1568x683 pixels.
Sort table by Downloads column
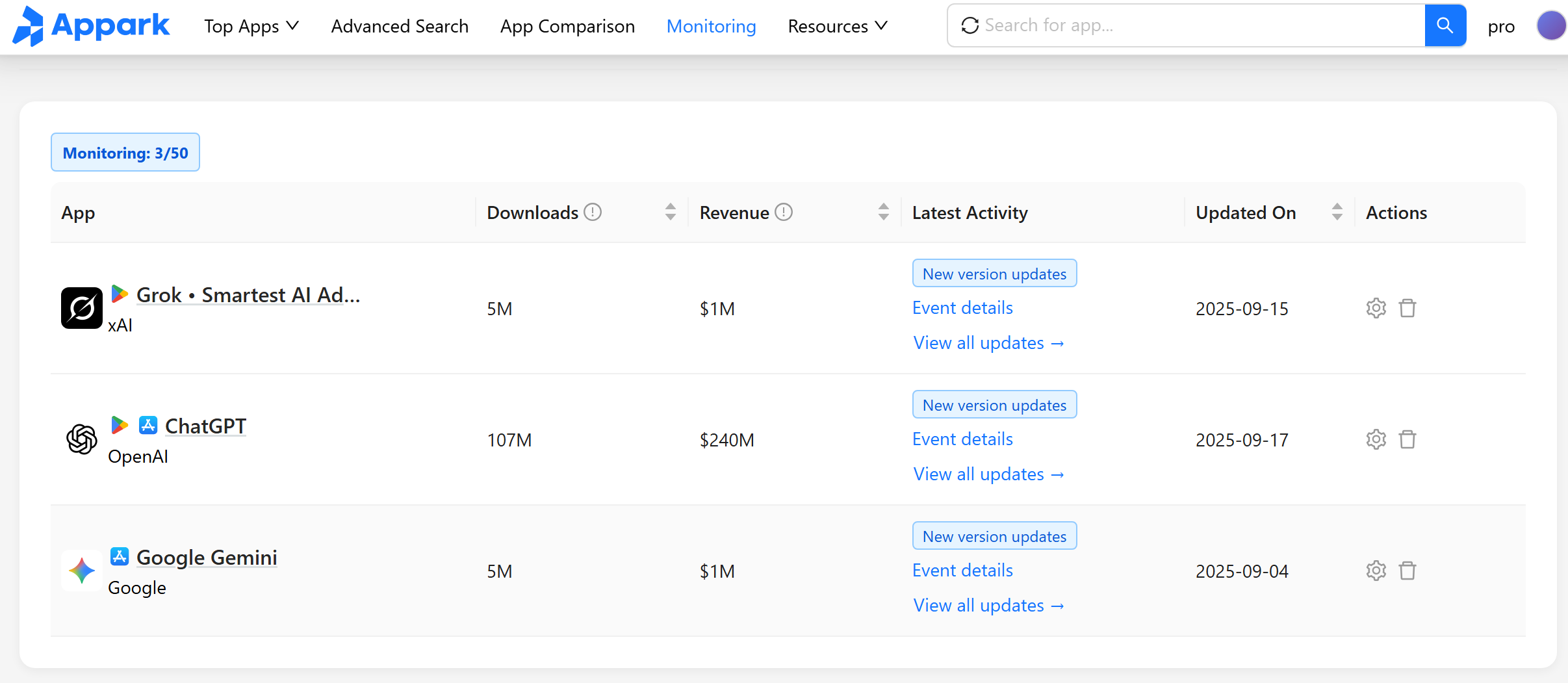click(x=670, y=212)
